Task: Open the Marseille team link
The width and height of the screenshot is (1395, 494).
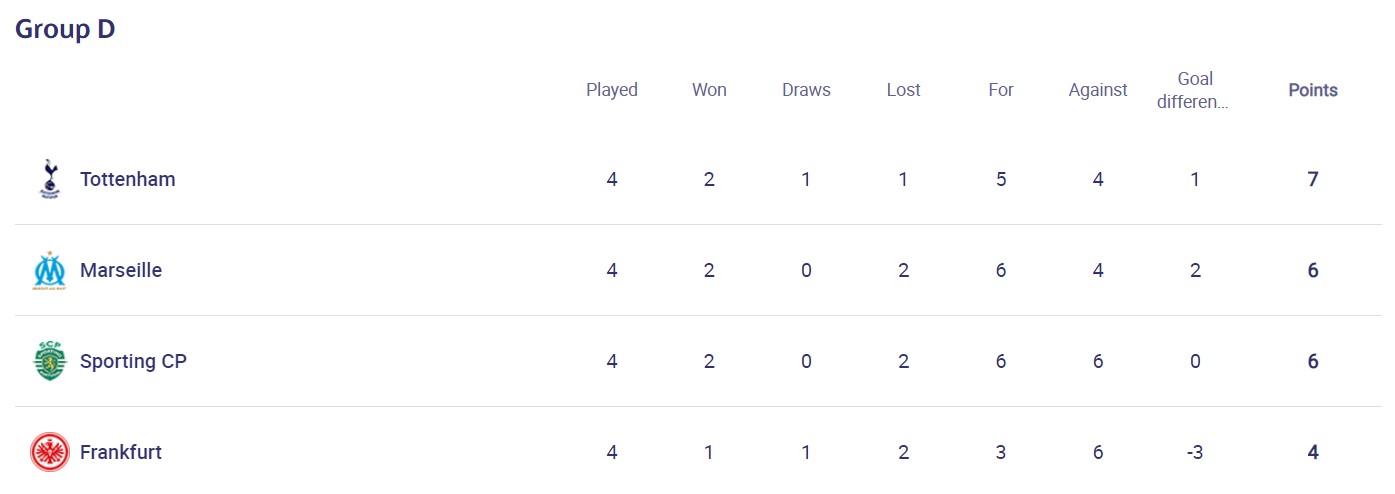Action: click(120, 271)
